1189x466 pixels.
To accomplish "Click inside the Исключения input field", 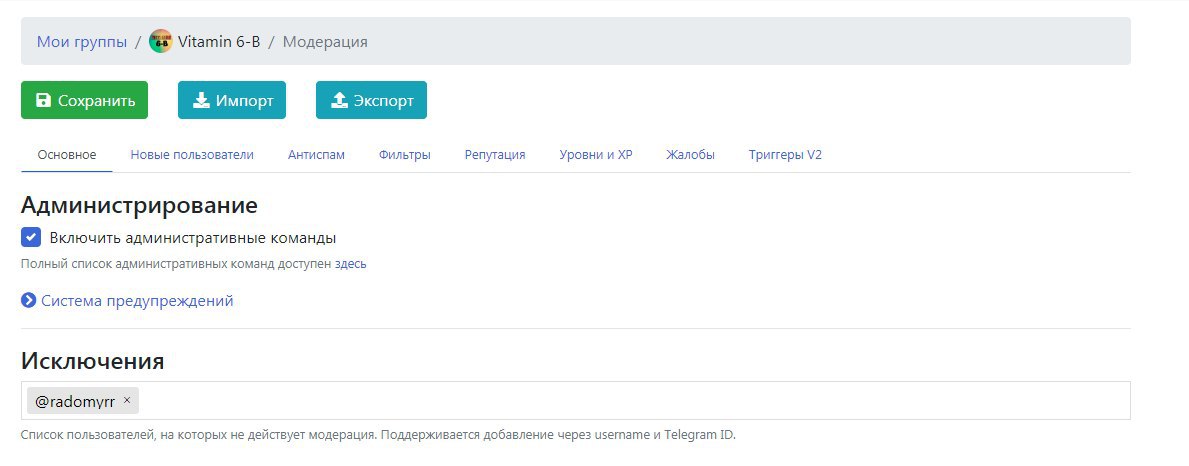I will (x=576, y=400).
